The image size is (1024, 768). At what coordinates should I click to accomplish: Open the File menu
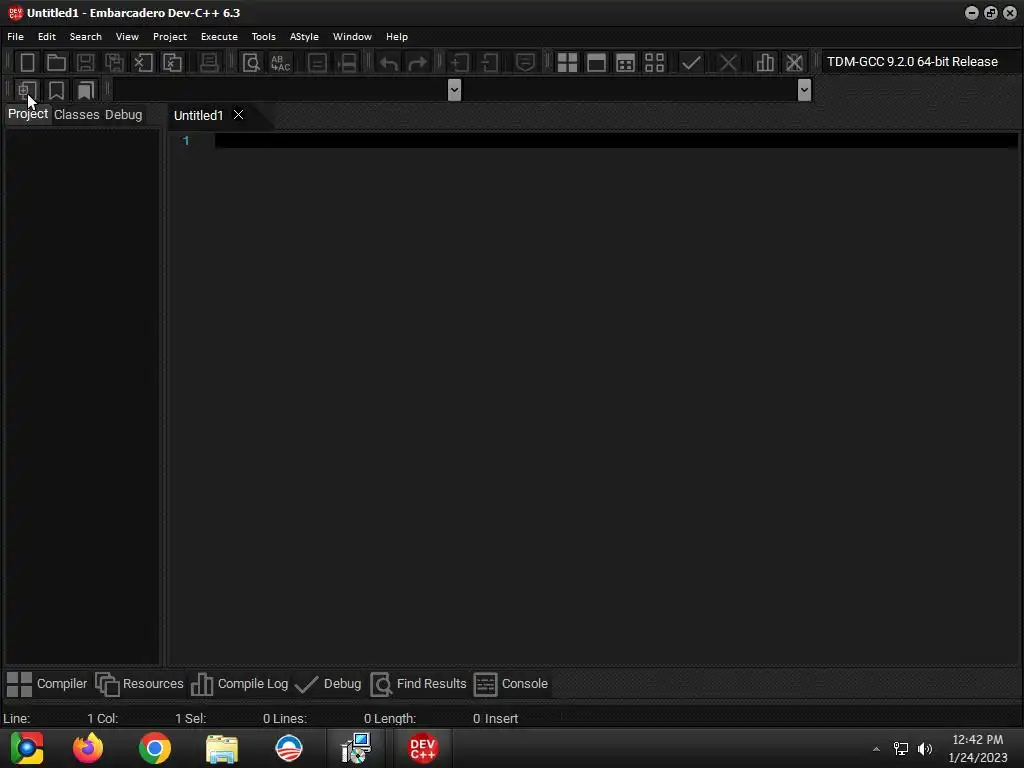15,37
